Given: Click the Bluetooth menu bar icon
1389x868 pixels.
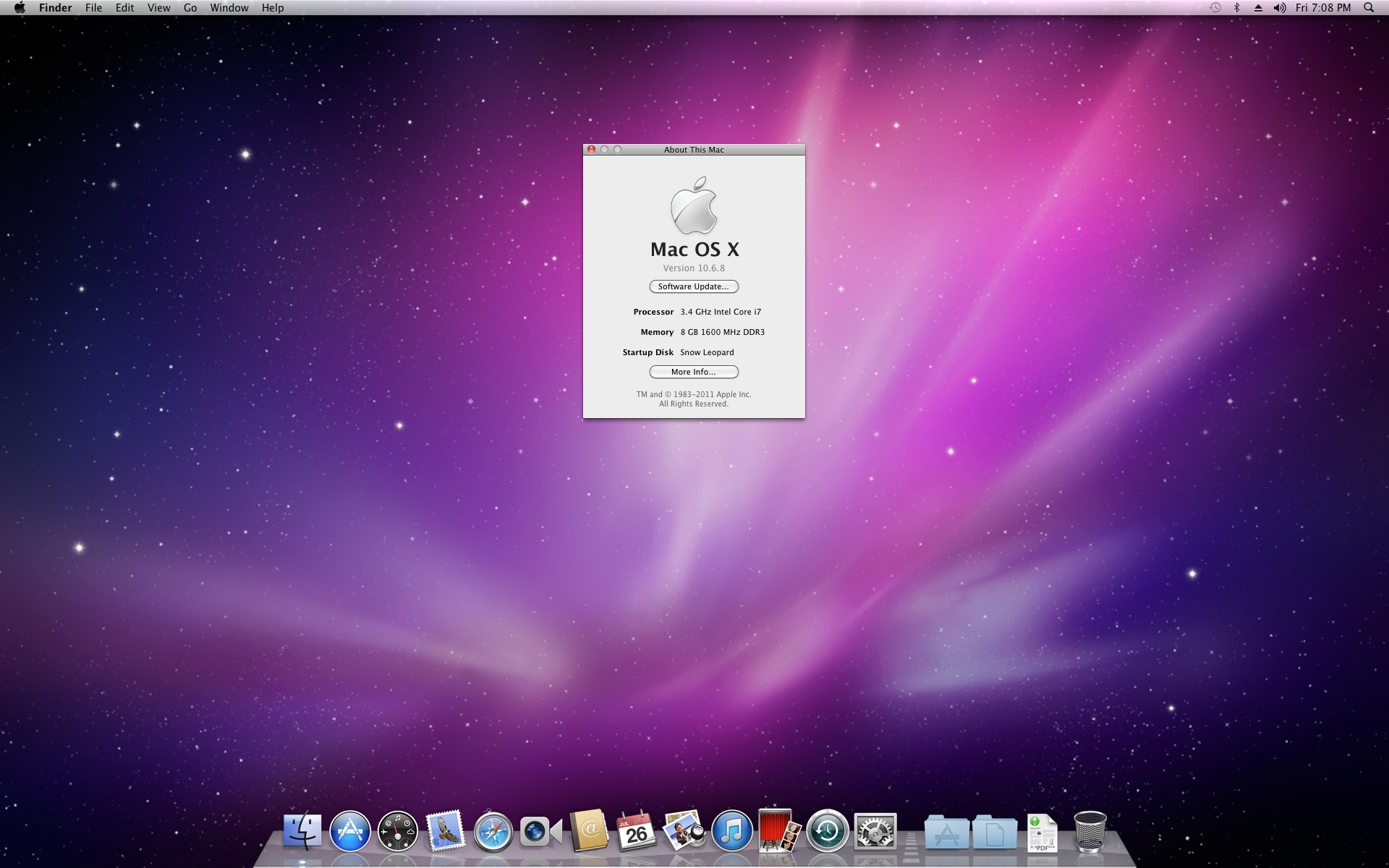Looking at the screenshot, I should click(x=1236, y=8).
